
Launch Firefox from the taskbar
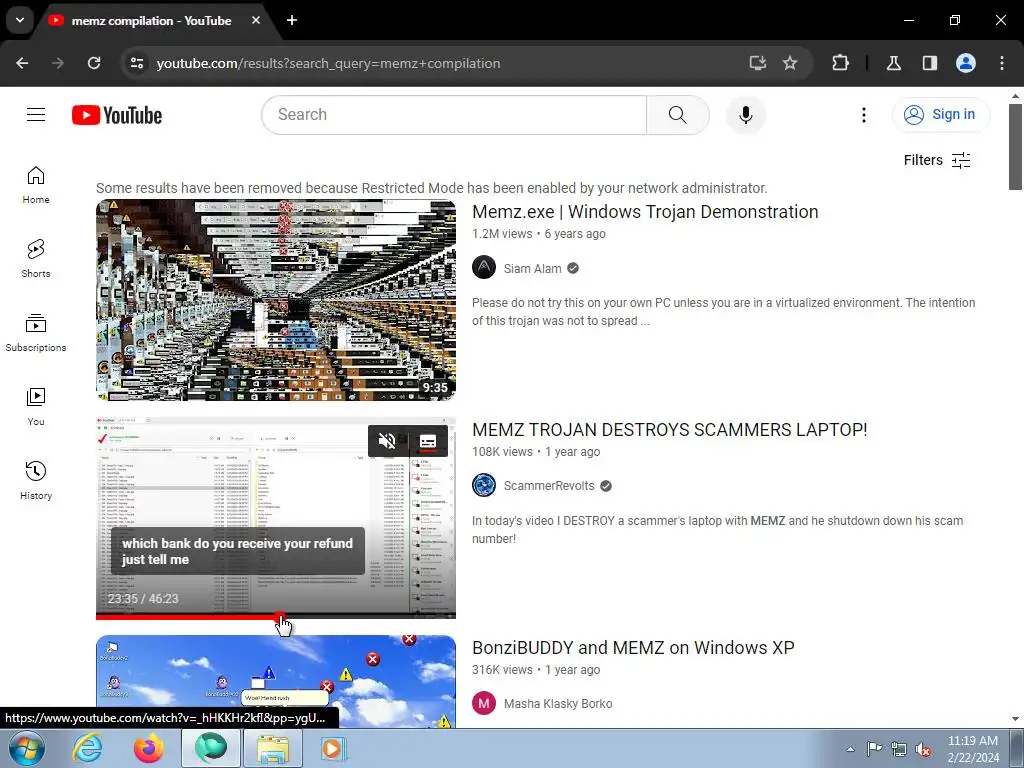click(149, 748)
